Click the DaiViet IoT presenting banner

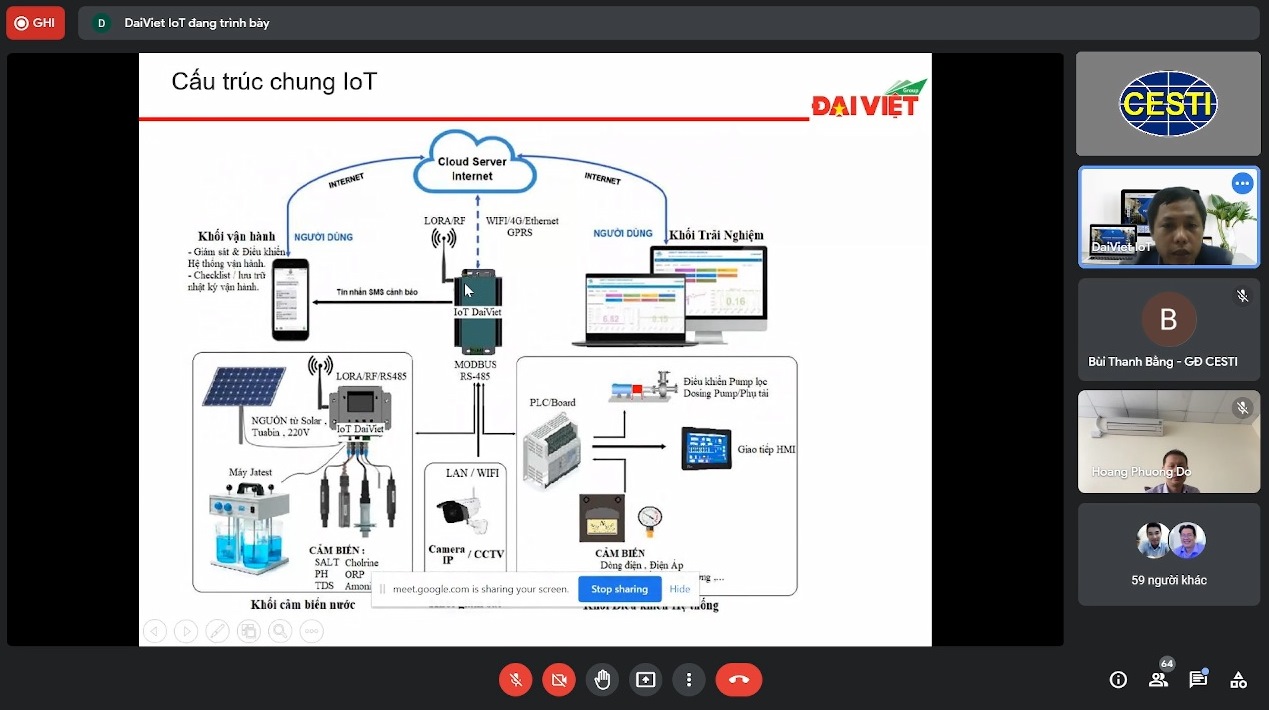(x=668, y=22)
